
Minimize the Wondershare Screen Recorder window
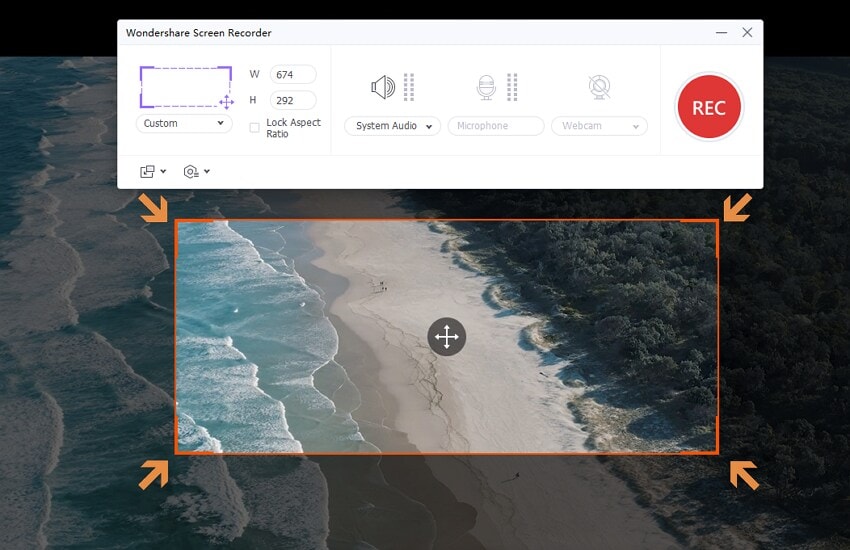coord(722,33)
